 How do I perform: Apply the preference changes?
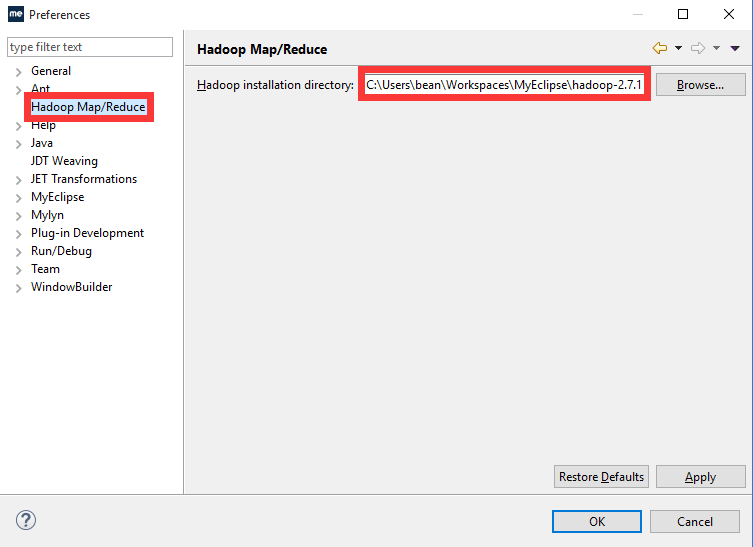click(700, 477)
